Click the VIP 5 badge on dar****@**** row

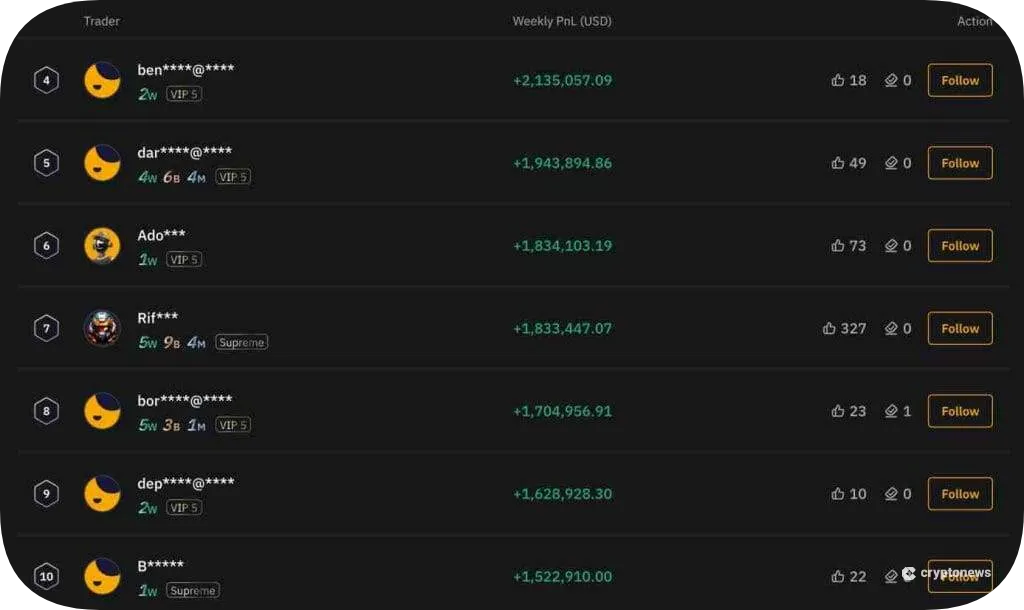coord(232,177)
